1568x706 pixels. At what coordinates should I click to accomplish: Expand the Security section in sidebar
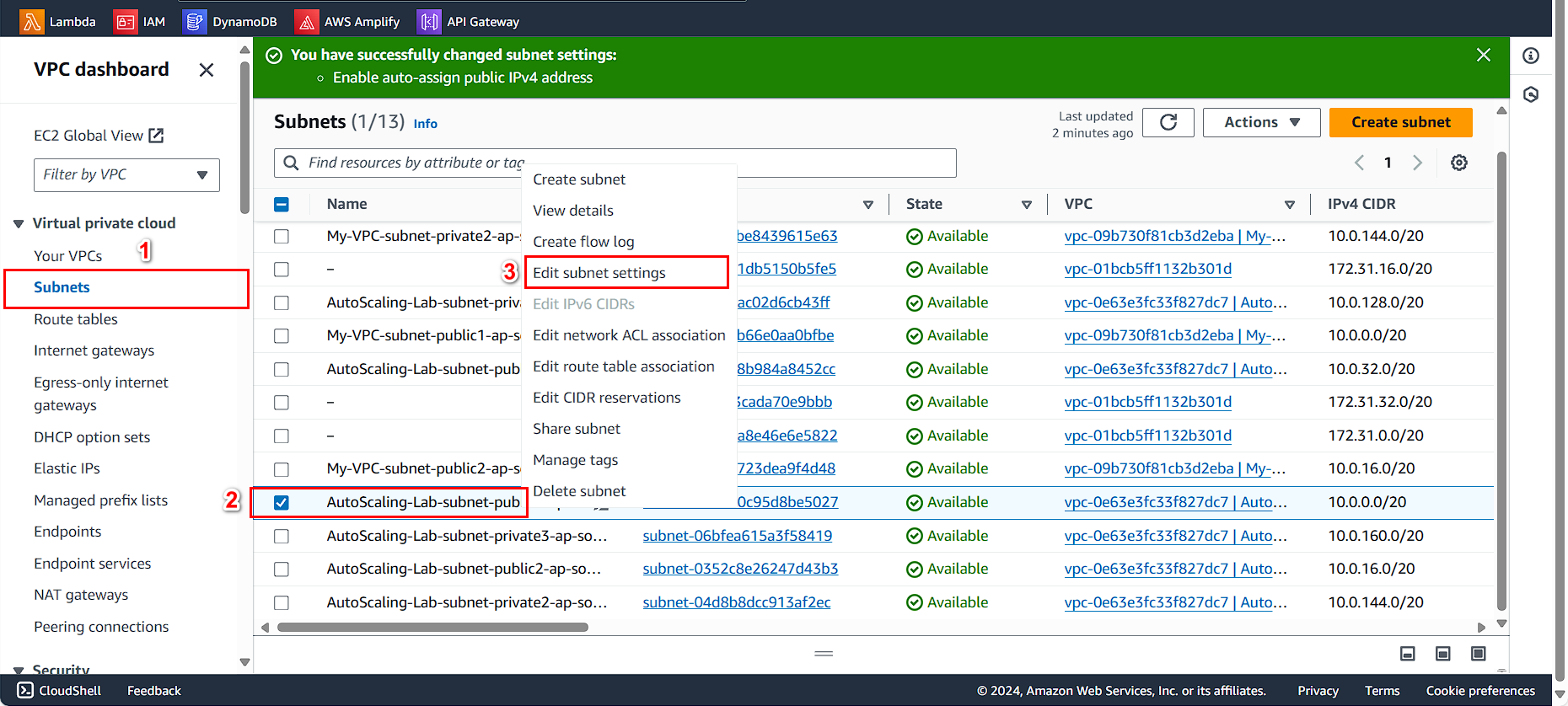19,671
